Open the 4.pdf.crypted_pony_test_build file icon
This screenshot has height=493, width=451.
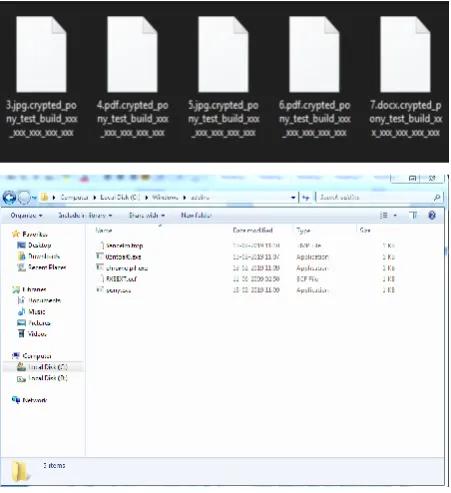(132, 54)
